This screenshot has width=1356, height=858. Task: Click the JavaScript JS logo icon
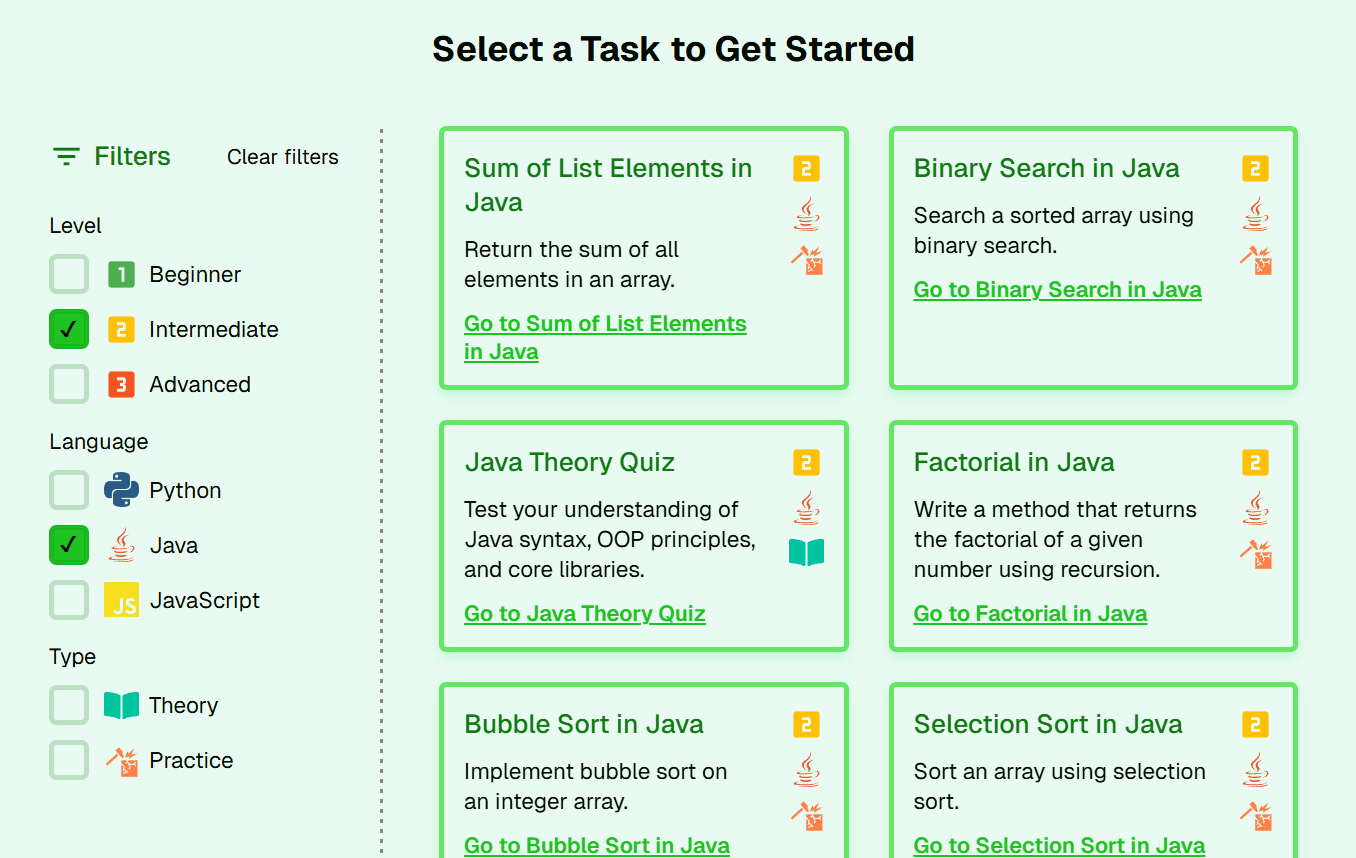coord(121,600)
